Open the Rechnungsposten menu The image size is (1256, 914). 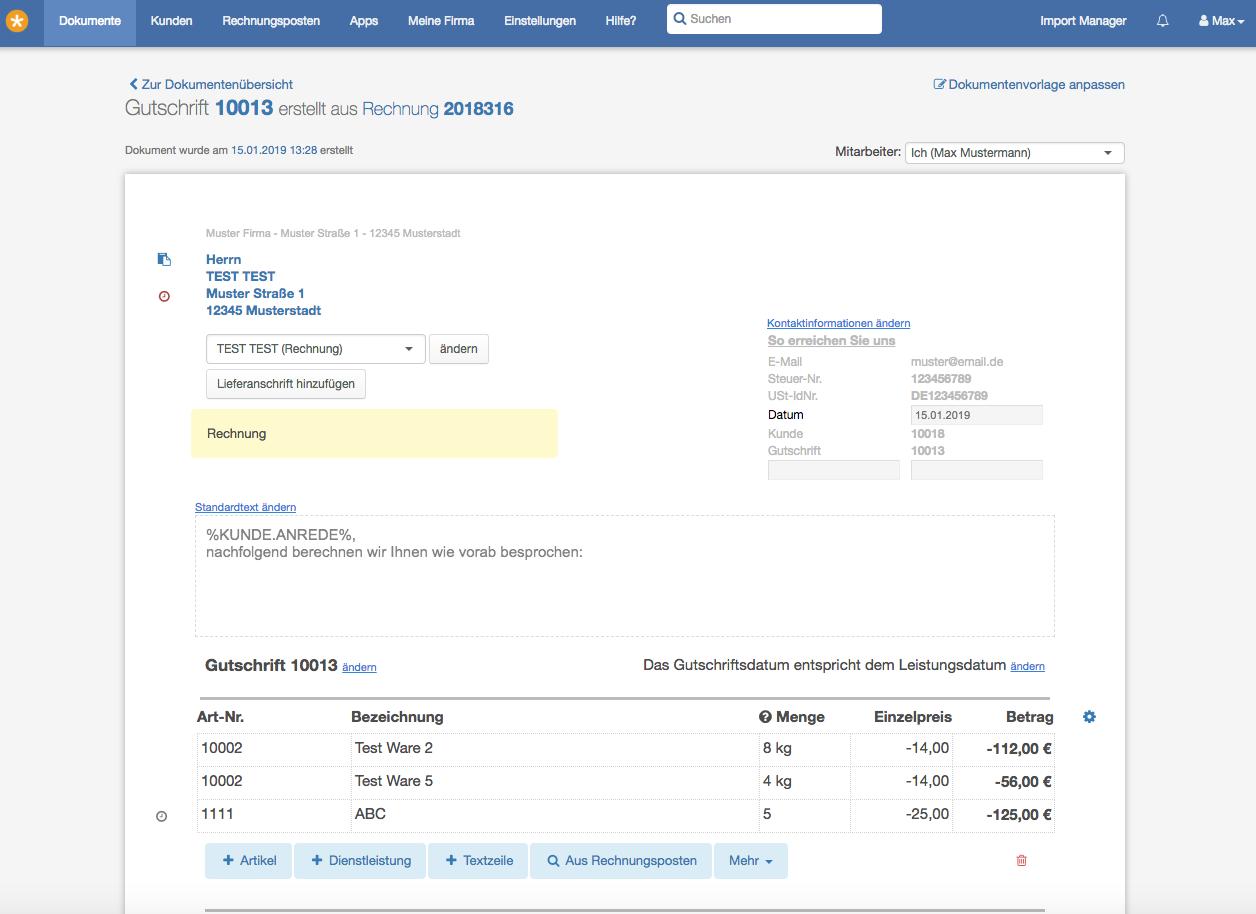tap(271, 21)
